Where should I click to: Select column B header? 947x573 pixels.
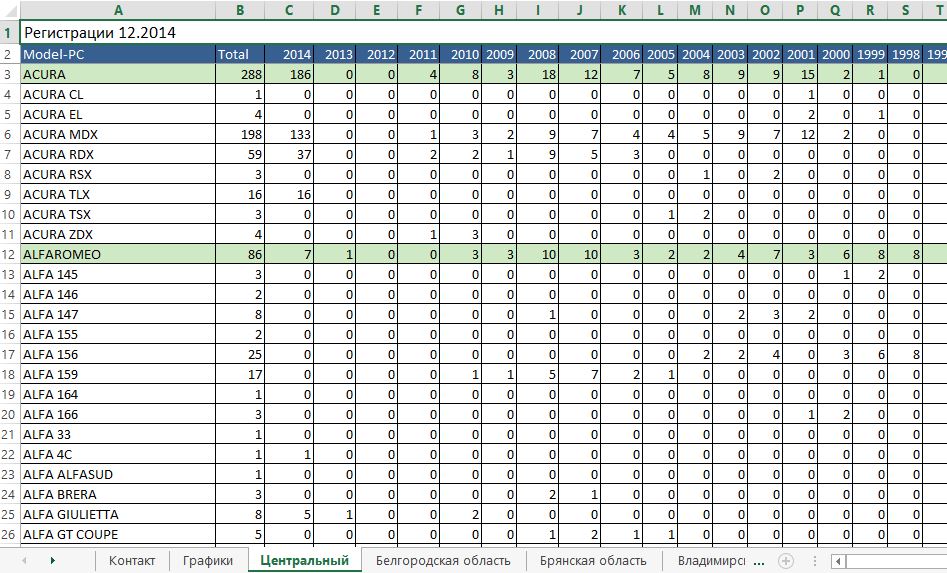[x=240, y=10]
